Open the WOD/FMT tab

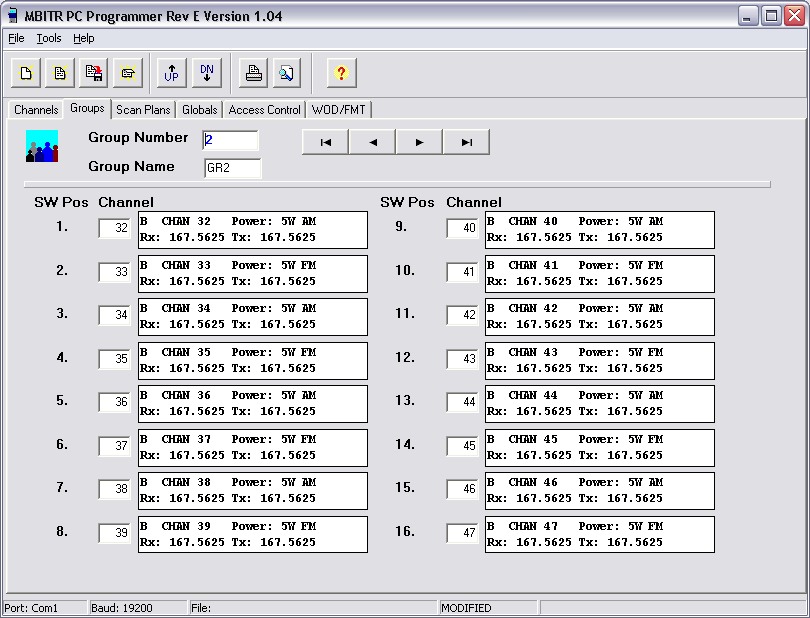[x=338, y=109]
